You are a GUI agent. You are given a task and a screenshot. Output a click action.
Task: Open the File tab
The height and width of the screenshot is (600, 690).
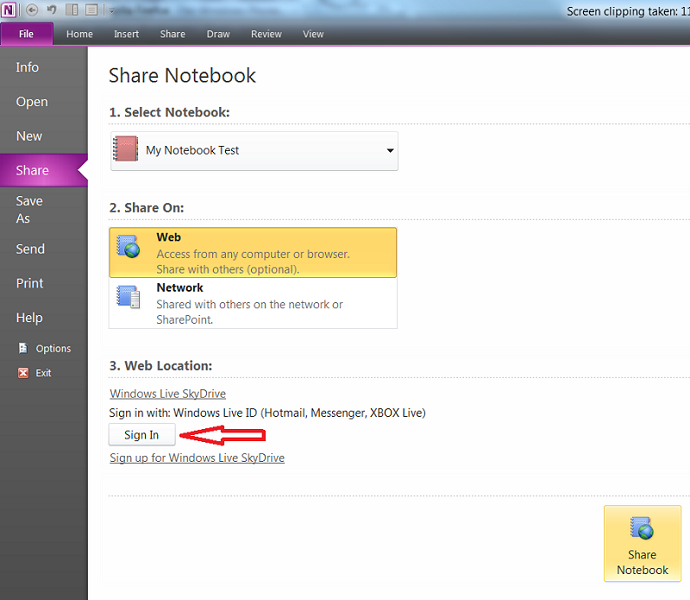pos(26,34)
